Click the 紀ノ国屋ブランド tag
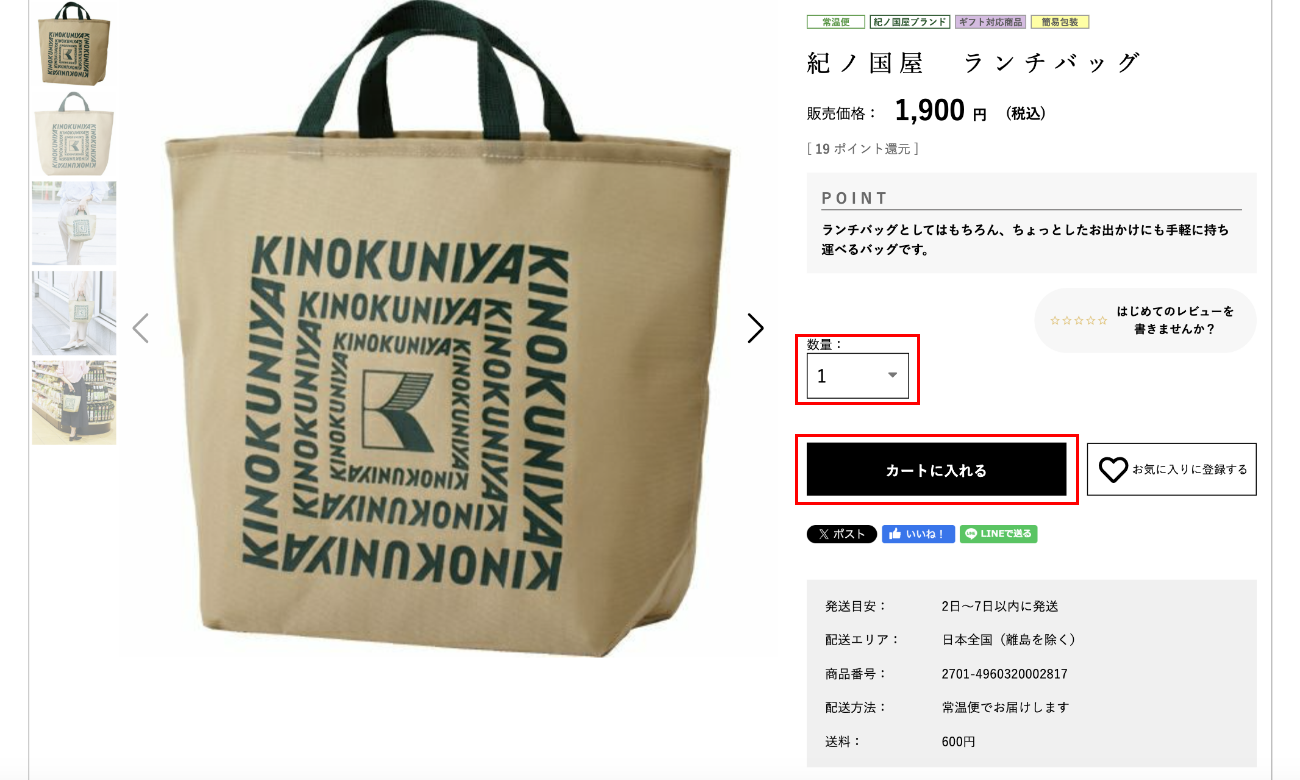 coord(910,22)
